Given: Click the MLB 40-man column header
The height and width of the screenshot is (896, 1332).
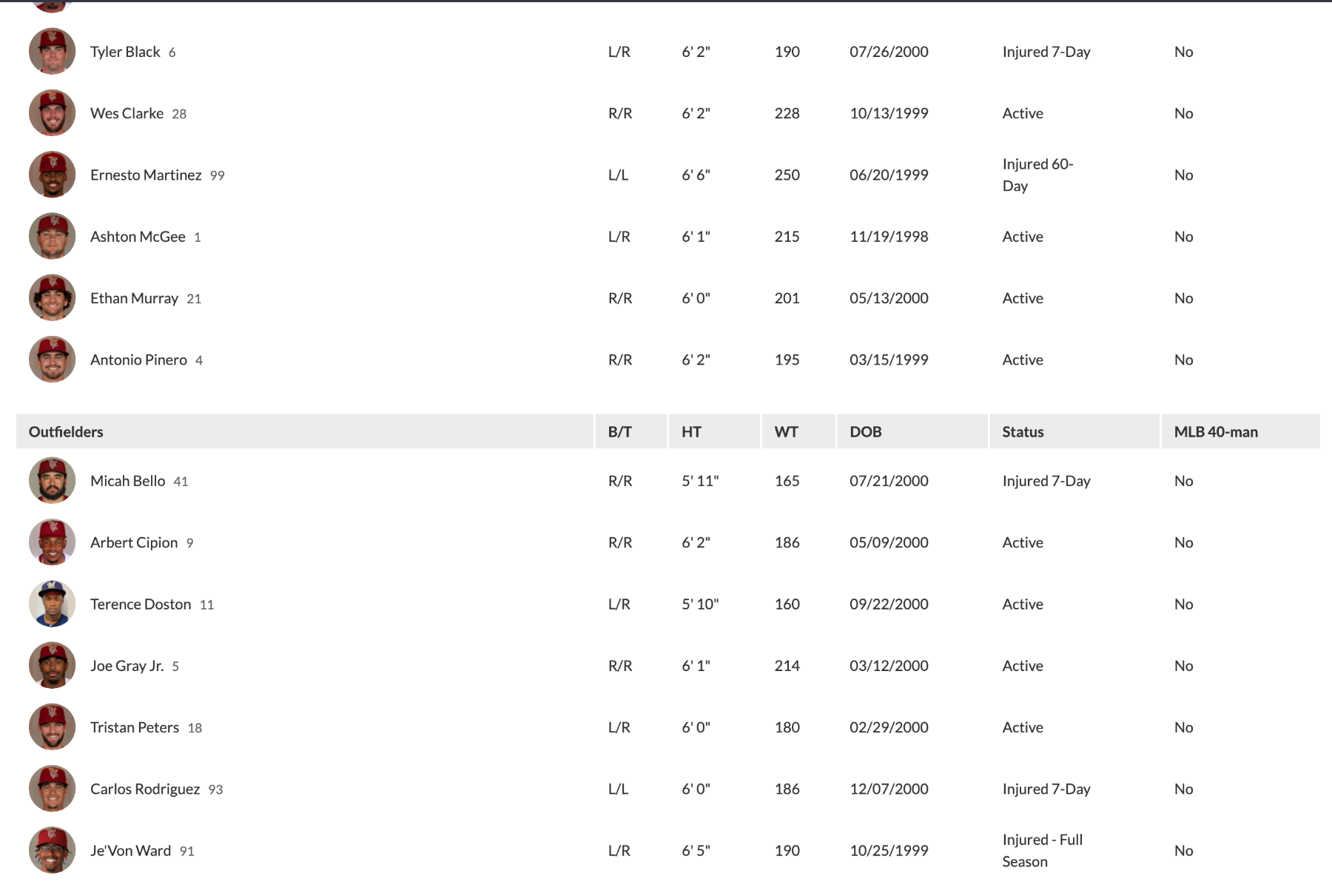Looking at the screenshot, I should [x=1215, y=432].
